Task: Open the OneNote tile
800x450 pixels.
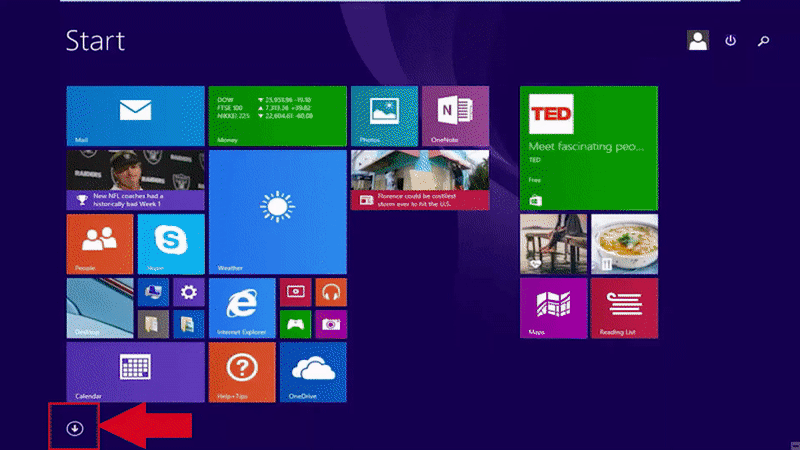Action: tap(455, 116)
